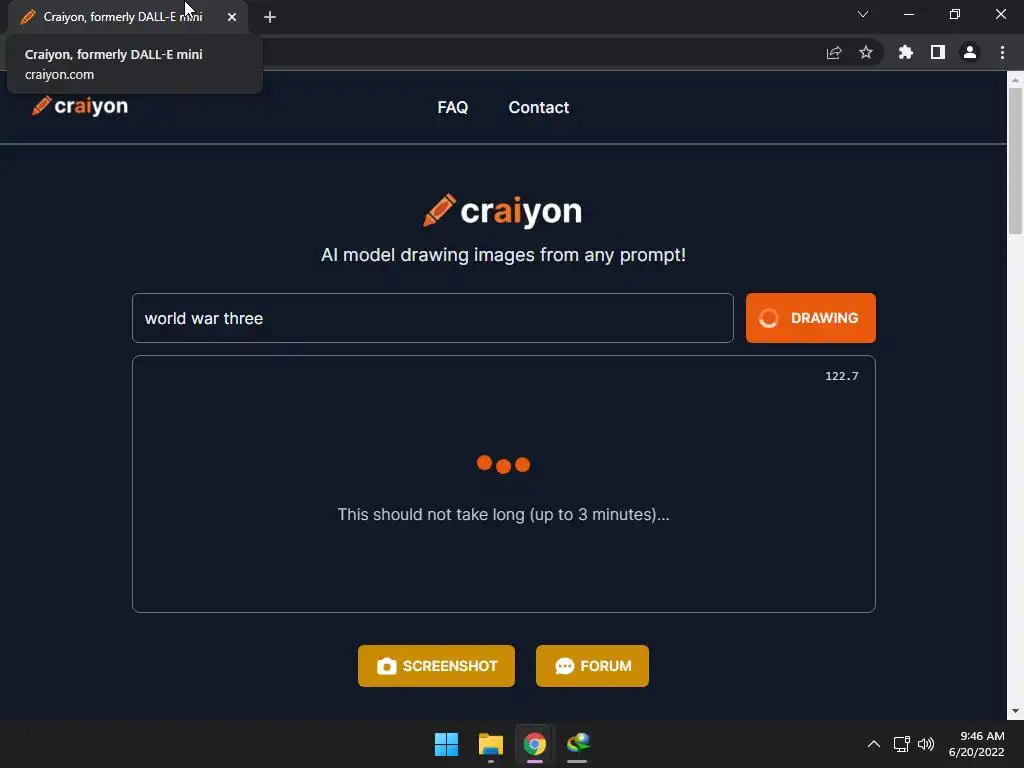Open the Chrome profile icon
The image size is (1024, 768).
(970, 52)
